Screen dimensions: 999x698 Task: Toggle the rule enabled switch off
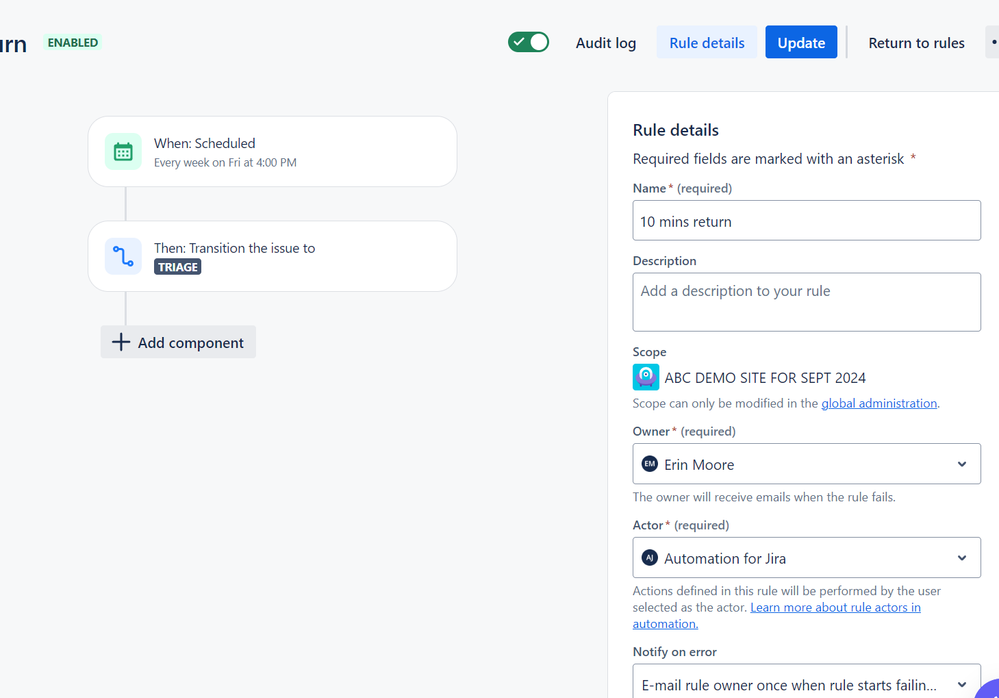pyautogui.click(x=528, y=42)
